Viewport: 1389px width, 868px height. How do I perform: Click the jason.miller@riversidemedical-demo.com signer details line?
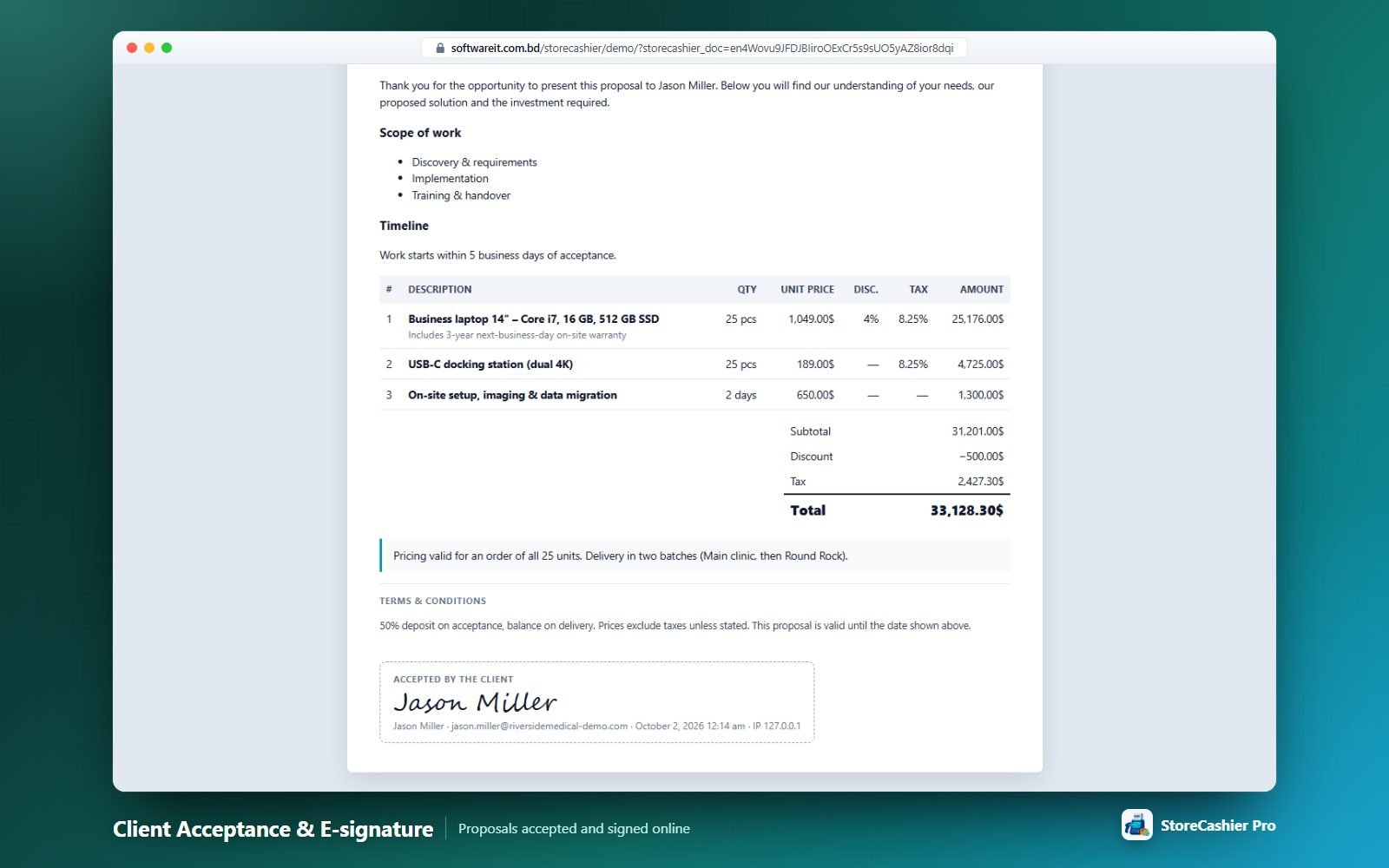pyautogui.click(x=596, y=727)
